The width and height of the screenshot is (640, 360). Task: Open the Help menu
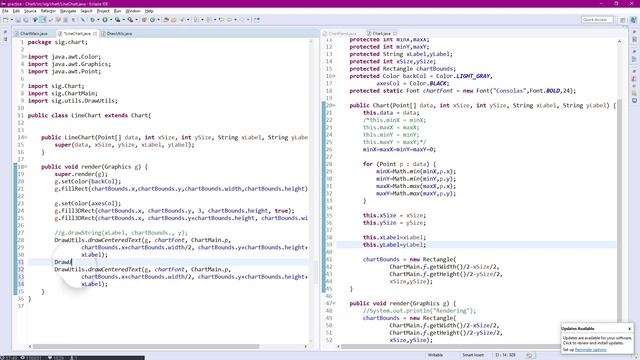(149, 11)
